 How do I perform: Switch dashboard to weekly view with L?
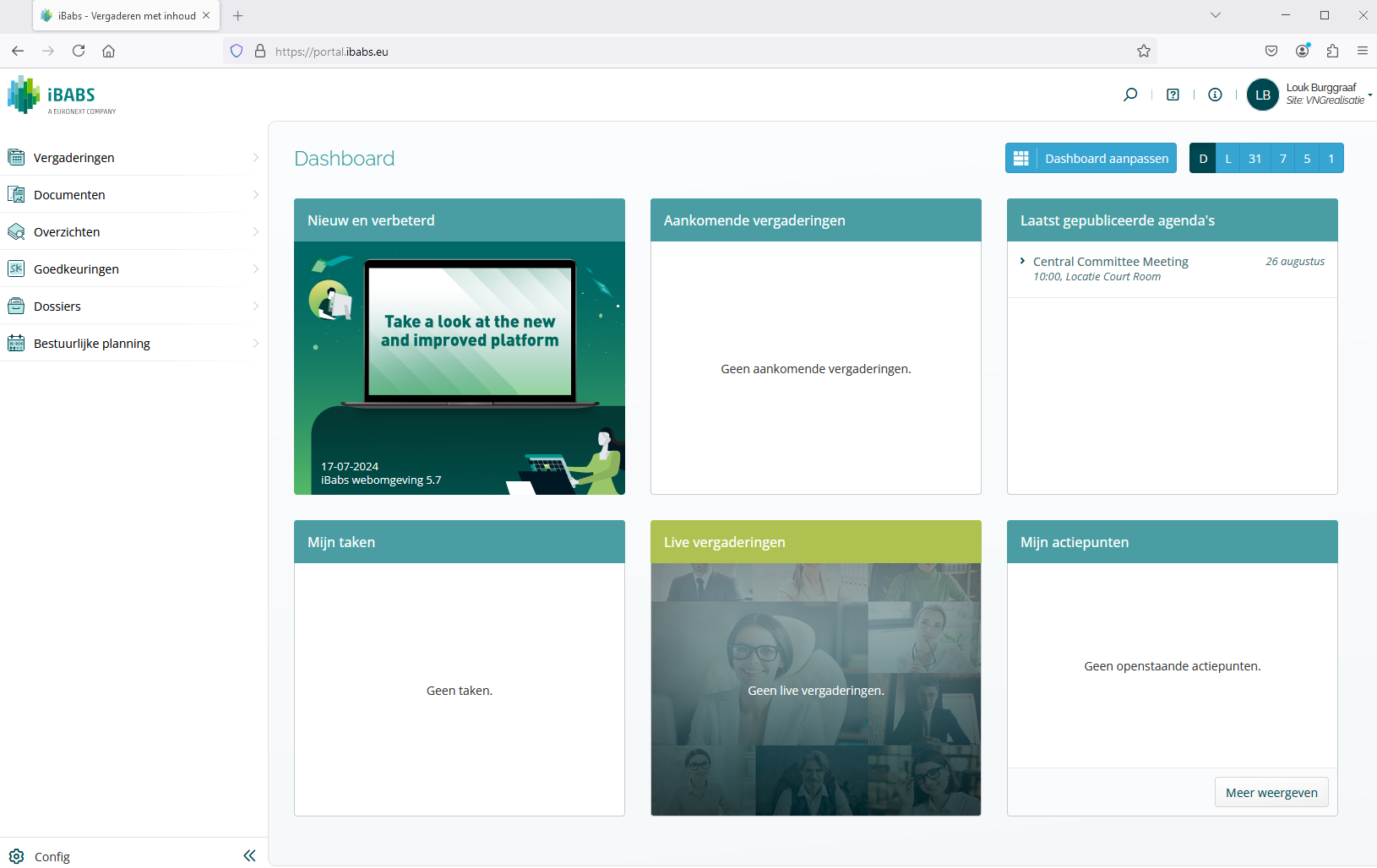tap(1228, 158)
